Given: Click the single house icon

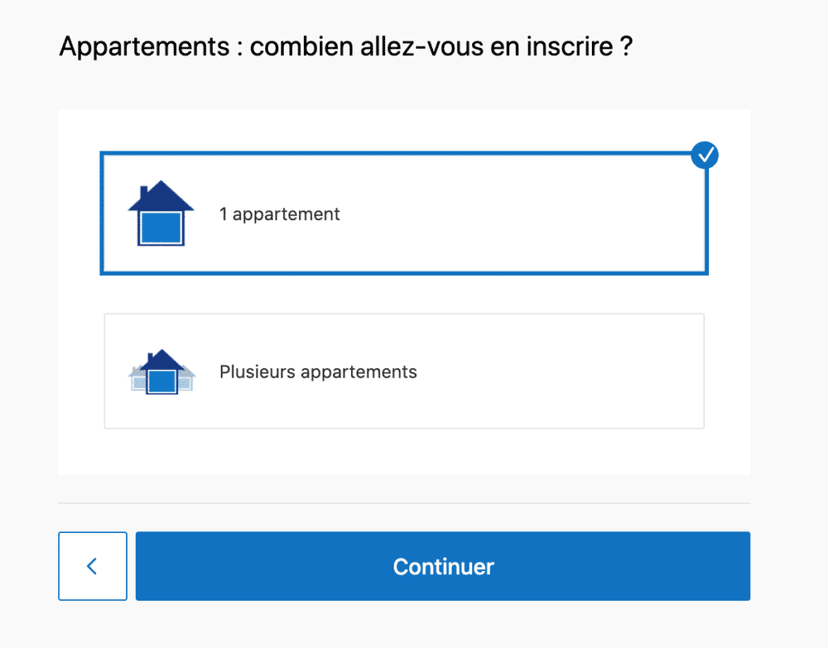Looking at the screenshot, I should pyautogui.click(x=160, y=214).
